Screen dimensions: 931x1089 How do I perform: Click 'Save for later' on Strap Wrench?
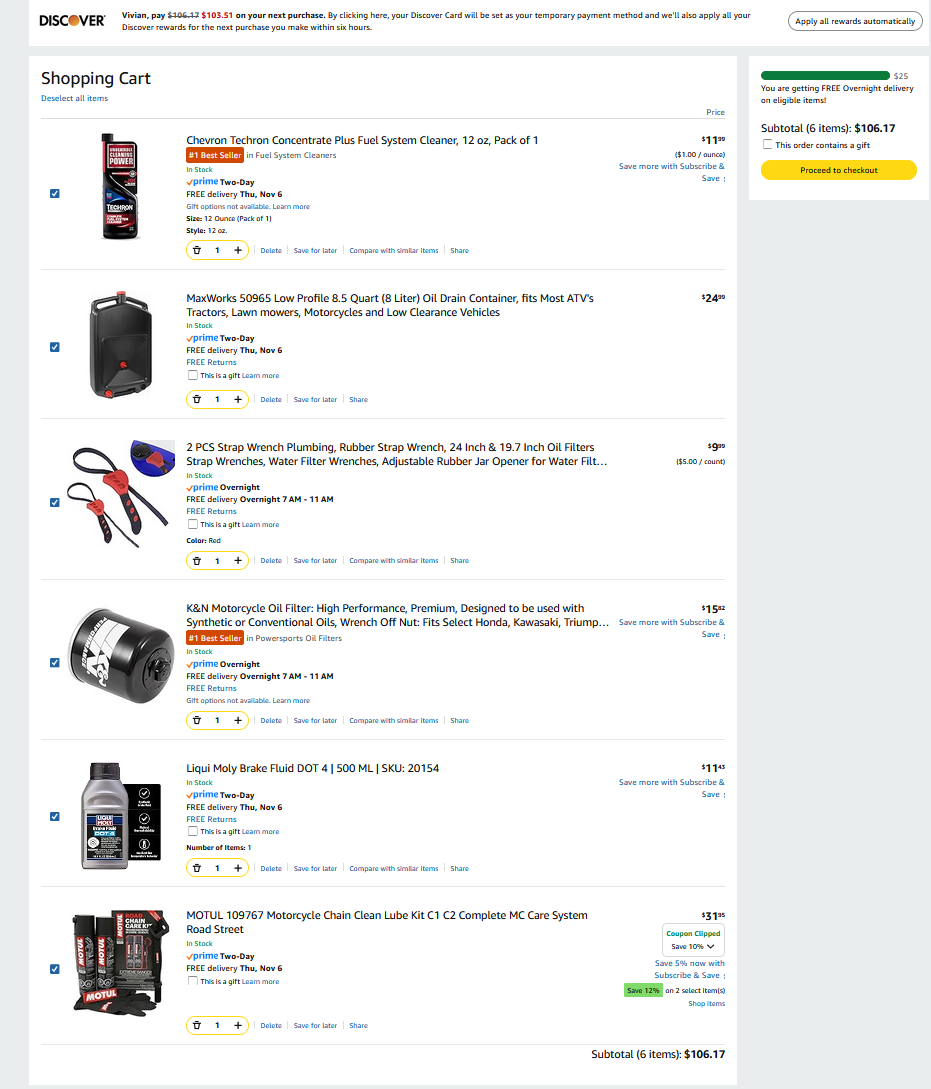pos(315,561)
